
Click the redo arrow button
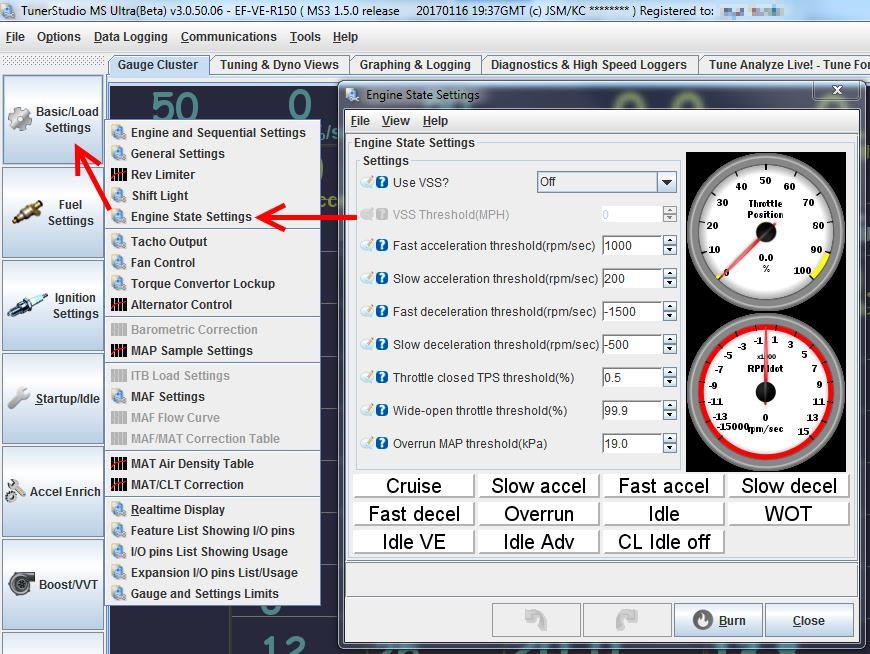627,620
